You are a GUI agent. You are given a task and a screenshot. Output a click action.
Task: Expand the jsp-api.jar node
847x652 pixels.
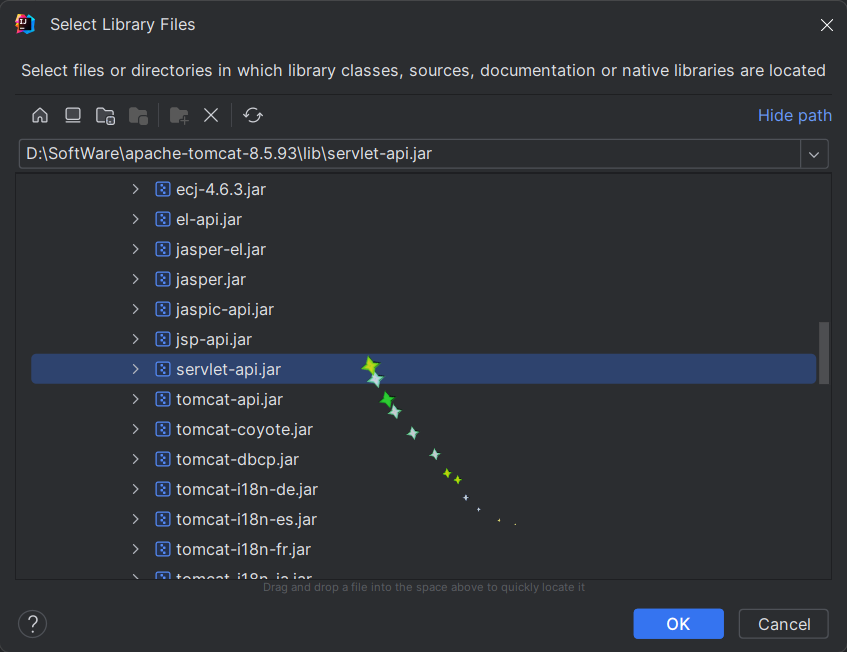136,339
